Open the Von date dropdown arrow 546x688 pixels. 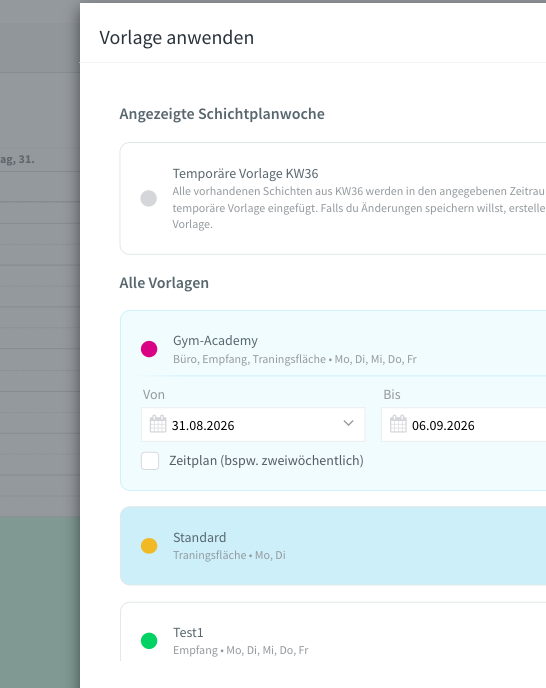(348, 424)
